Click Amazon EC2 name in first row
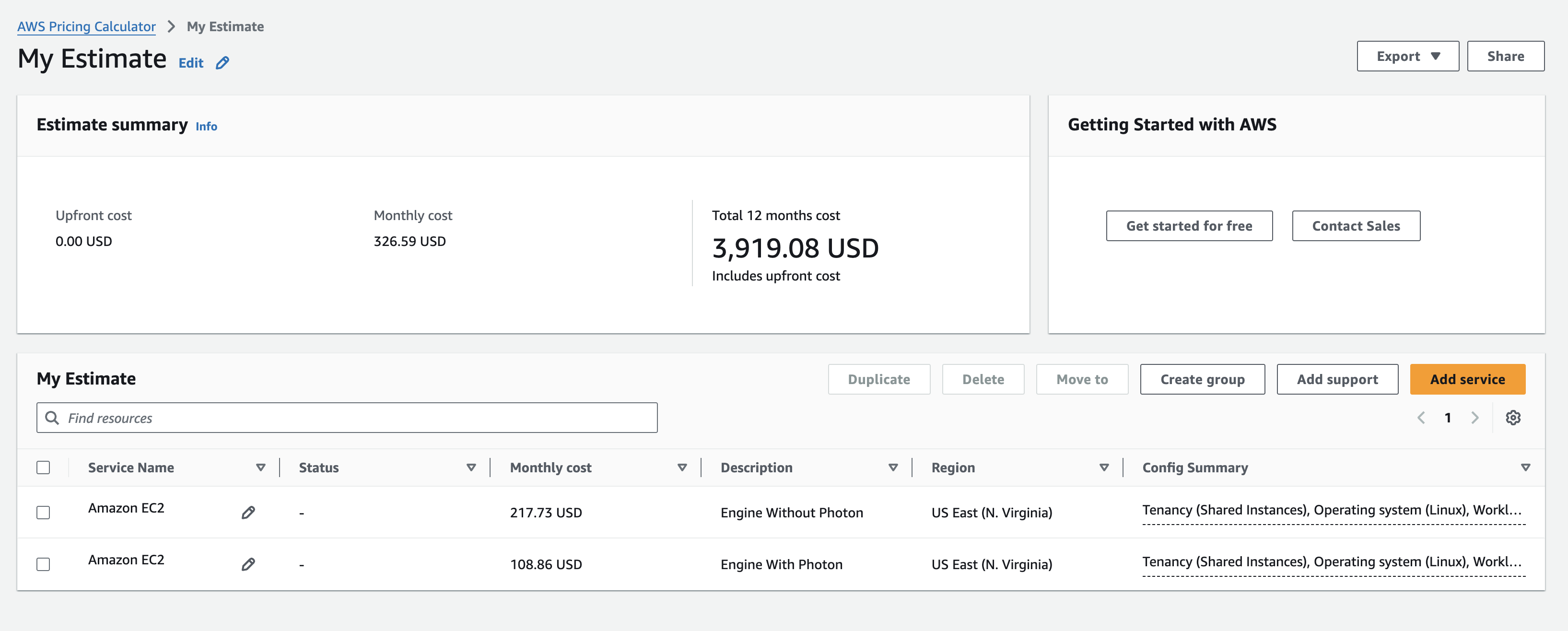Screen dimensions: 1568x631 [126, 508]
